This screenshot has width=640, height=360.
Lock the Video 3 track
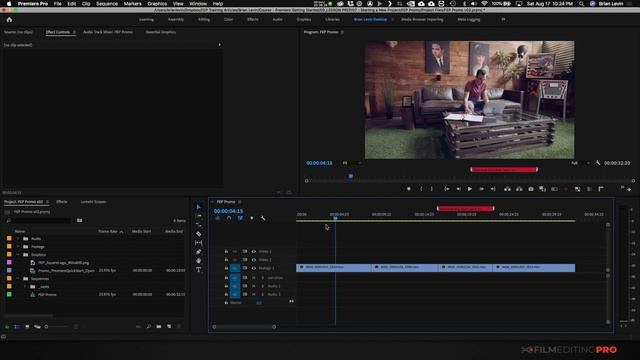coord(226,251)
